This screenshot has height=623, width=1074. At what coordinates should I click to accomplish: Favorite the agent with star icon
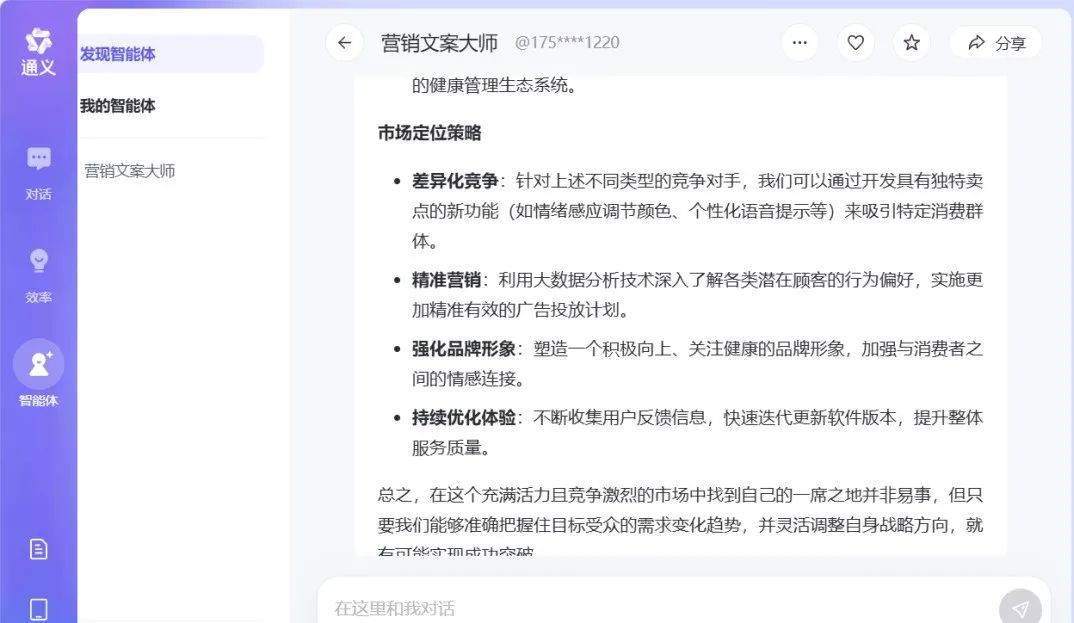911,42
